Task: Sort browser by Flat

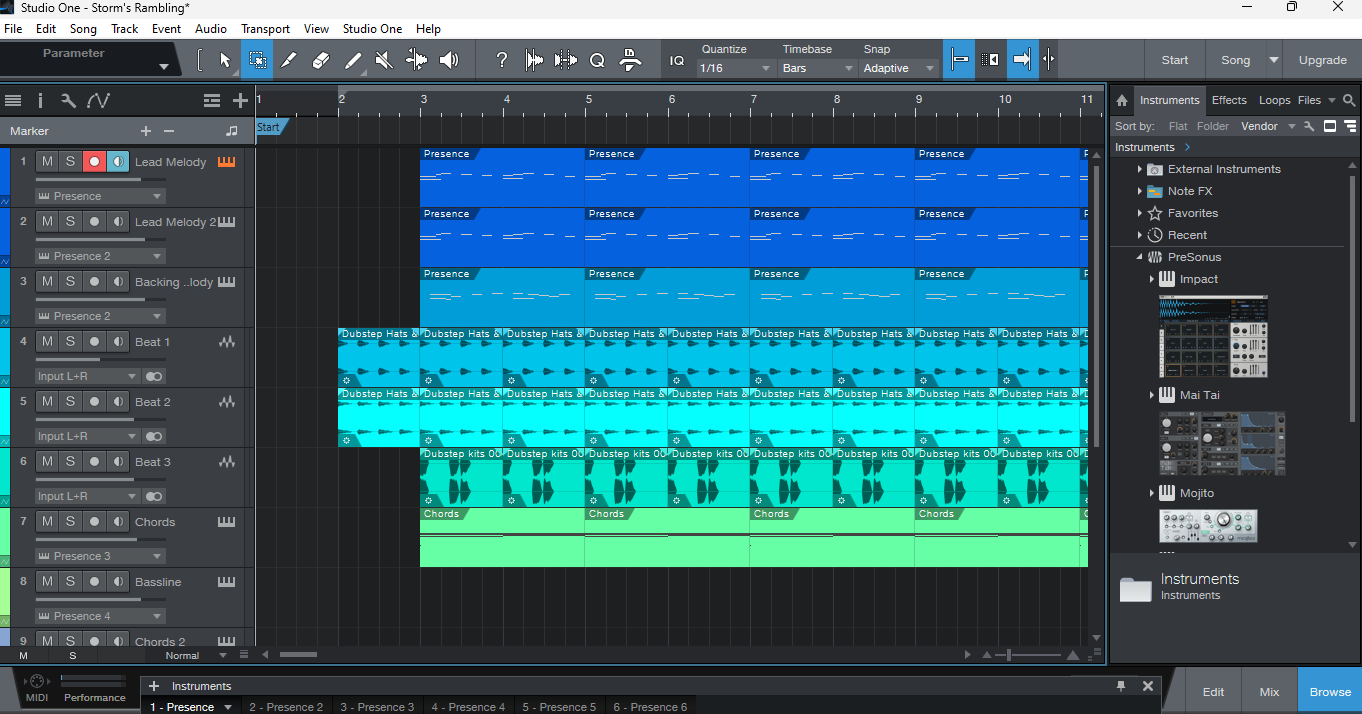Action: pos(1178,126)
